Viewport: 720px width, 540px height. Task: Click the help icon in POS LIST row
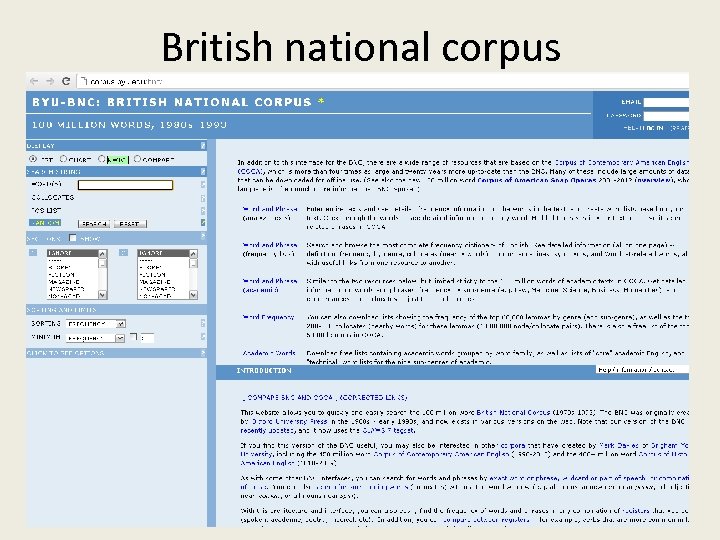pos(203,211)
